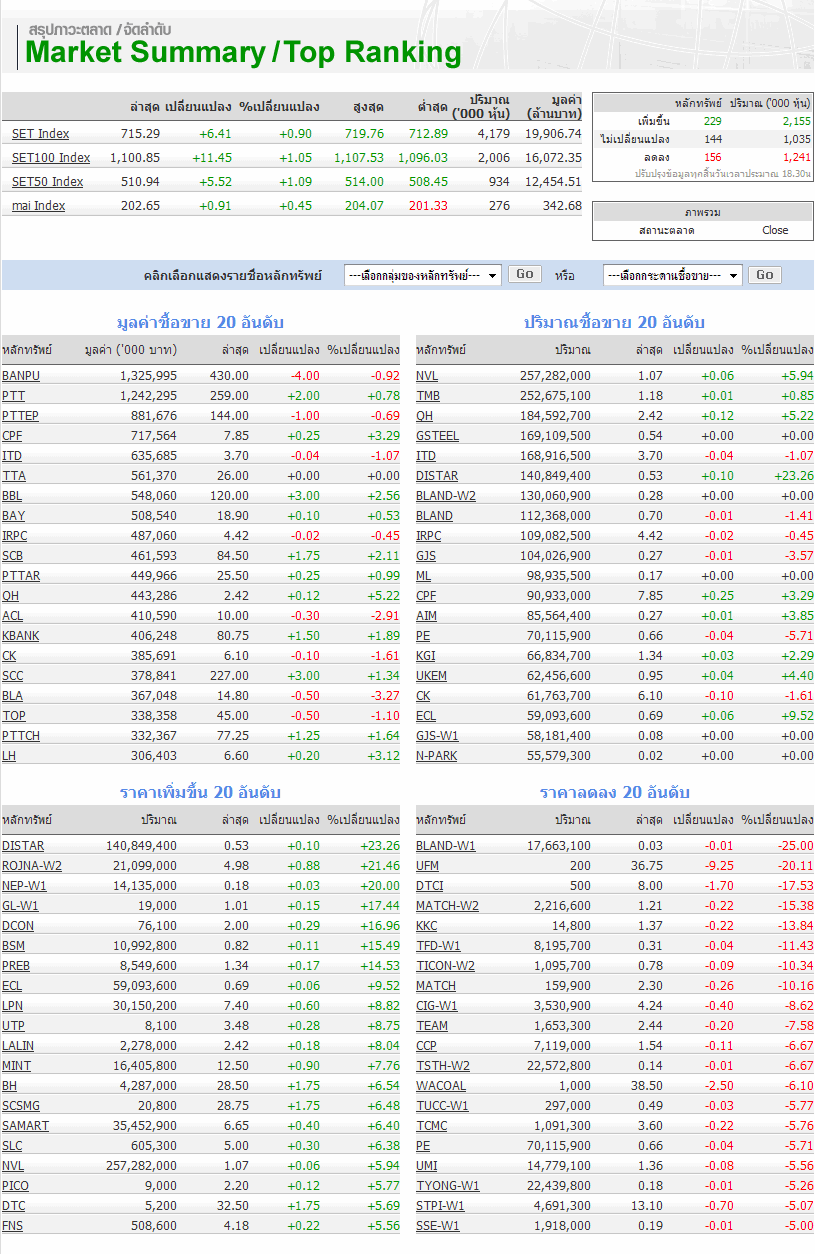The image size is (815, 1254).
Task: Open N-PARK stock link
Action: (436, 756)
